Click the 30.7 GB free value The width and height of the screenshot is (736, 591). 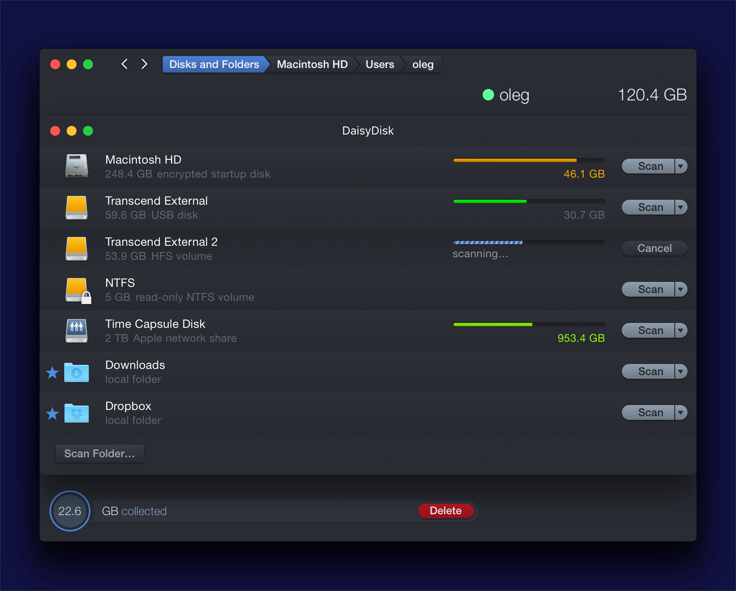[584, 215]
